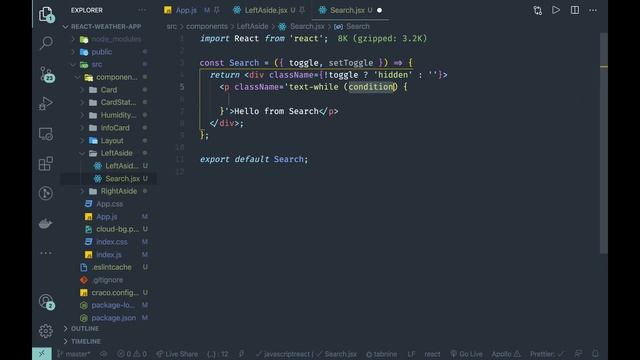The width and height of the screenshot is (640, 360).
Task: Unpin the App.js tab pin icon
Action: 217,10
